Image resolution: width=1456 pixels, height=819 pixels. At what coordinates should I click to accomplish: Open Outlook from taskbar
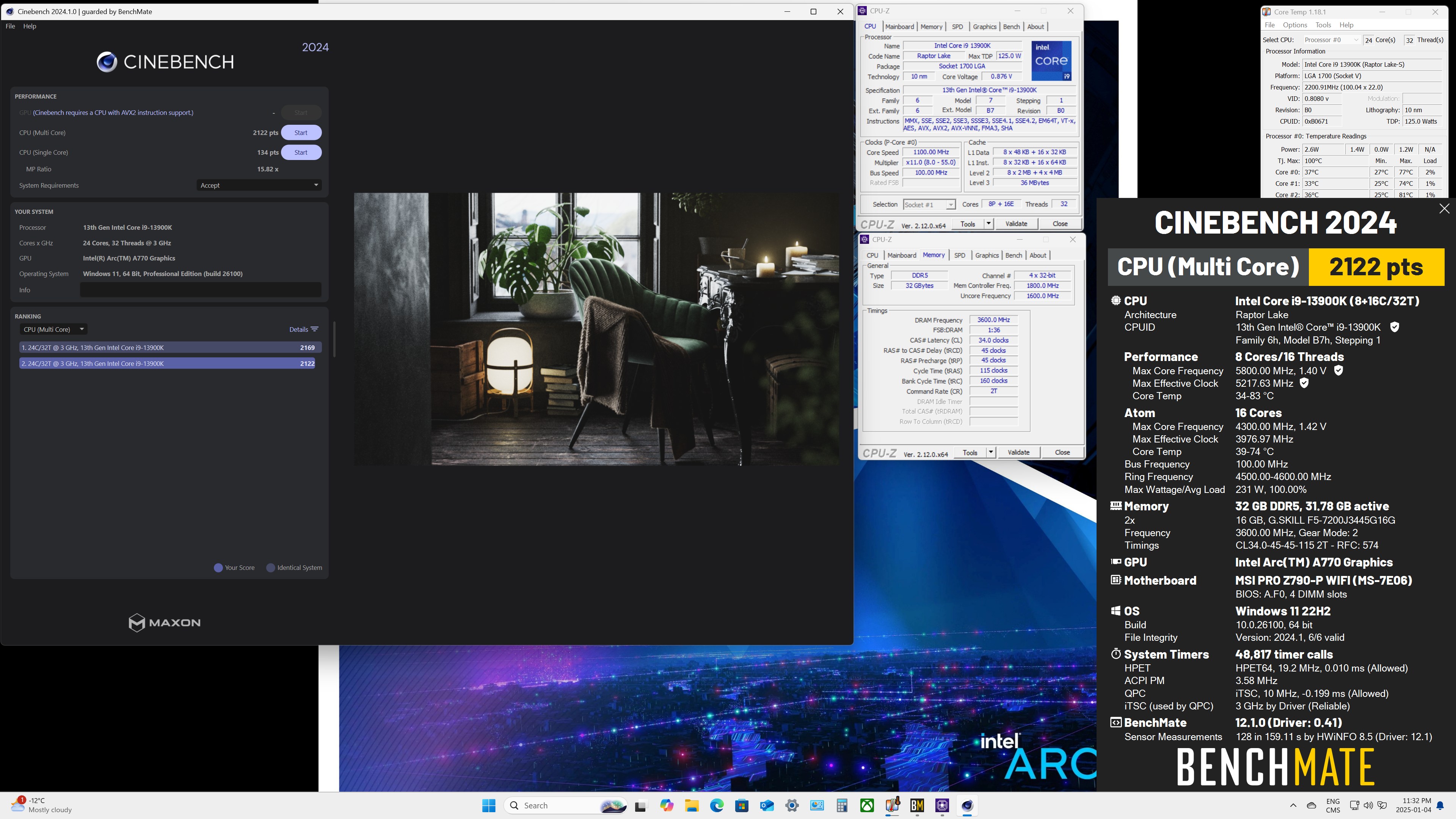[x=767, y=805]
